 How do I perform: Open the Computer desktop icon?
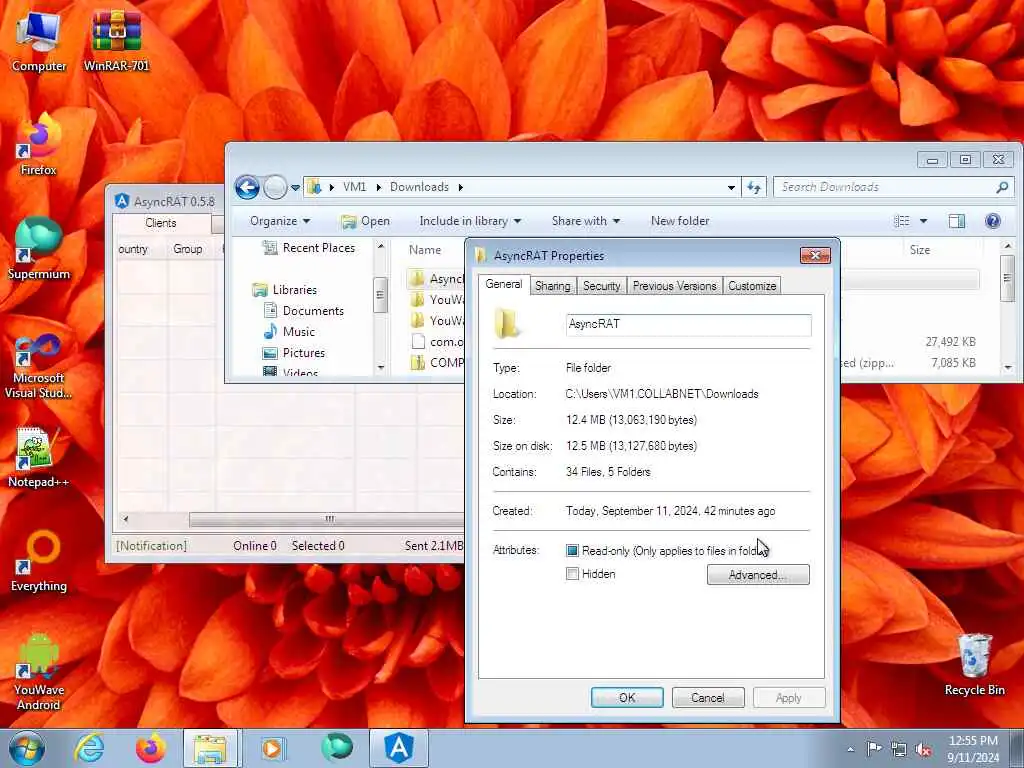point(39,40)
